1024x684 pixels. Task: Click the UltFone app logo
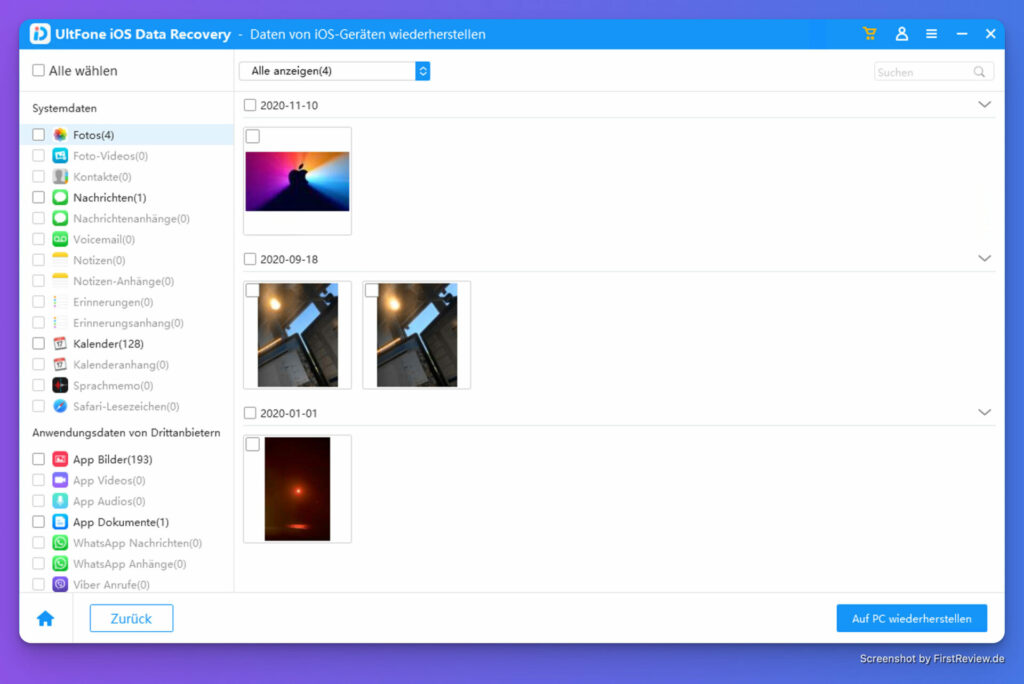(40, 33)
